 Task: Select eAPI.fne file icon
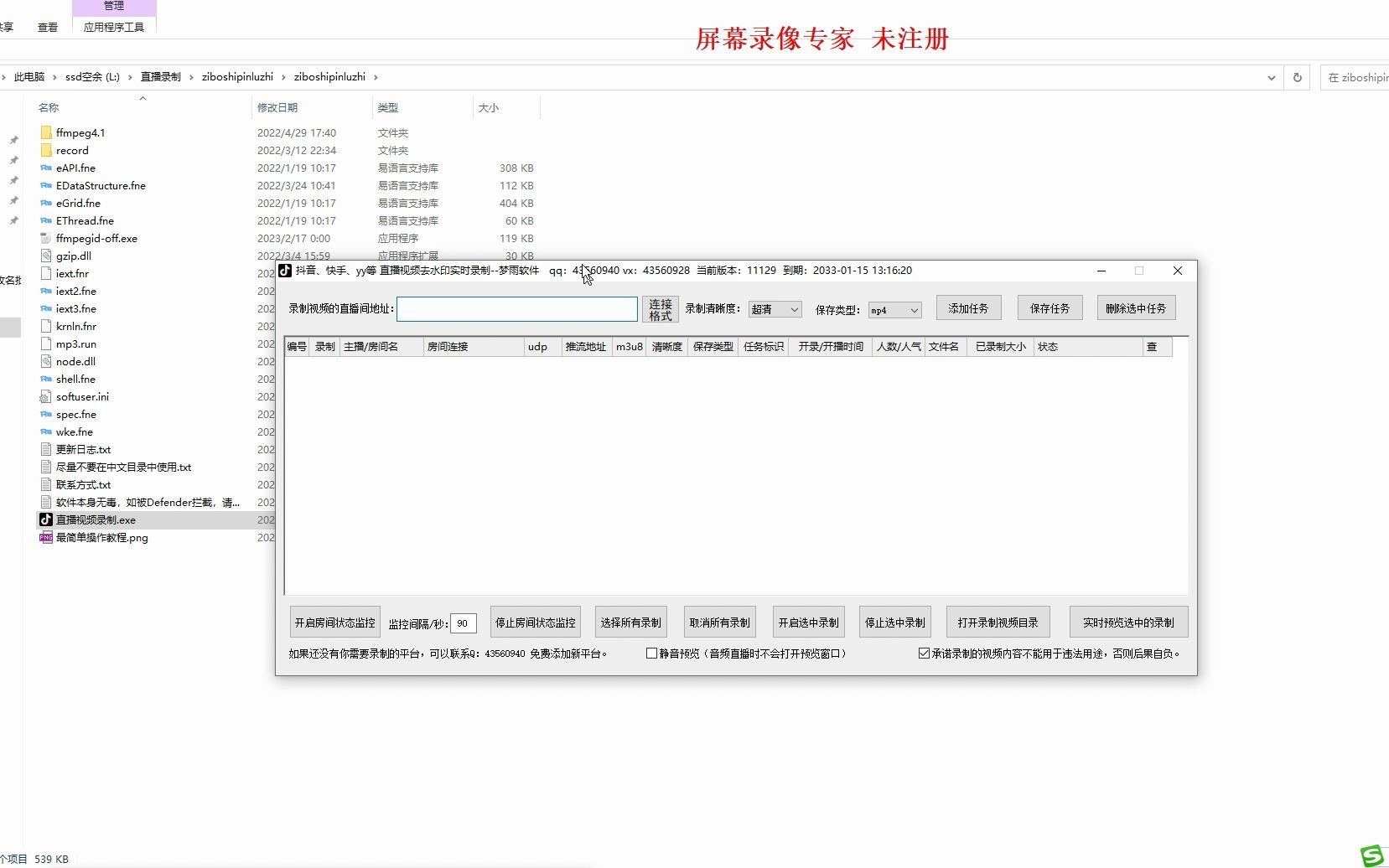46,168
